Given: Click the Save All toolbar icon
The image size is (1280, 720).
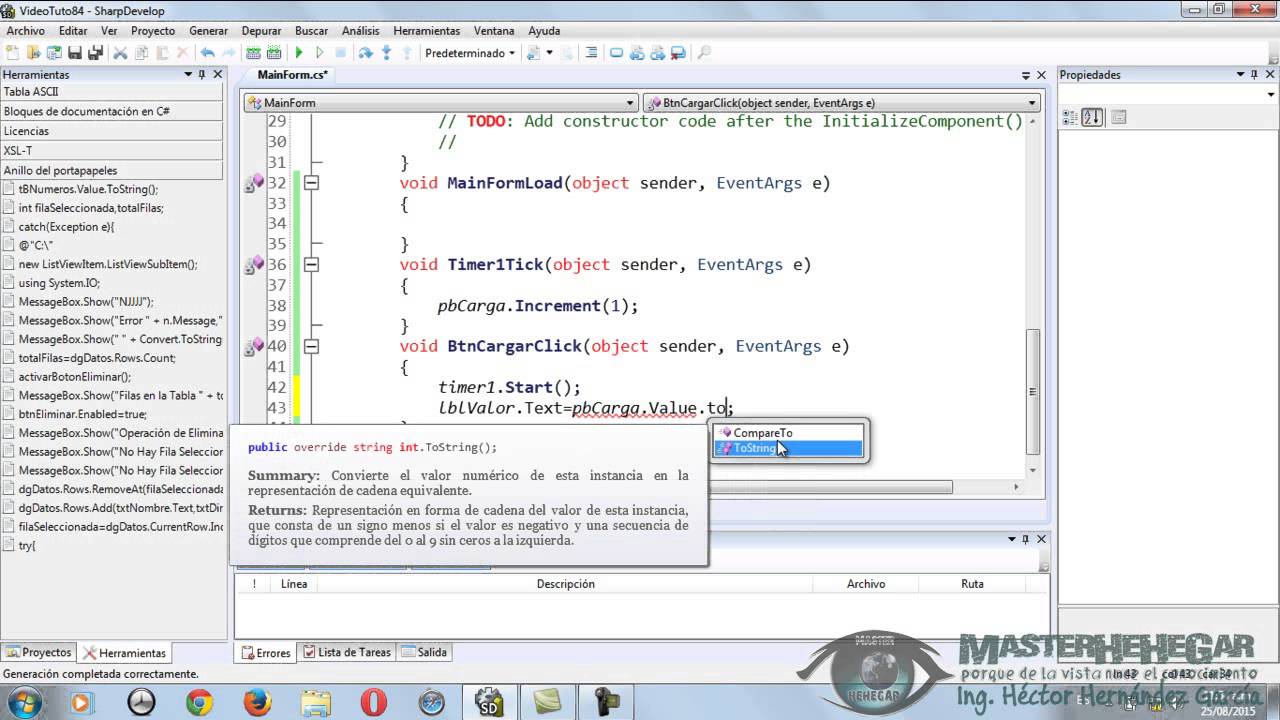Looking at the screenshot, I should click(x=96, y=53).
